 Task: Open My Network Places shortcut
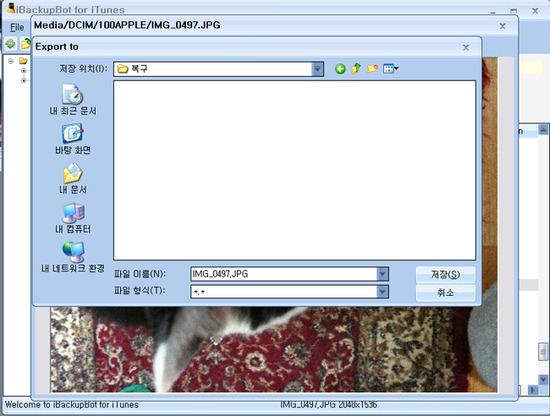[73, 257]
